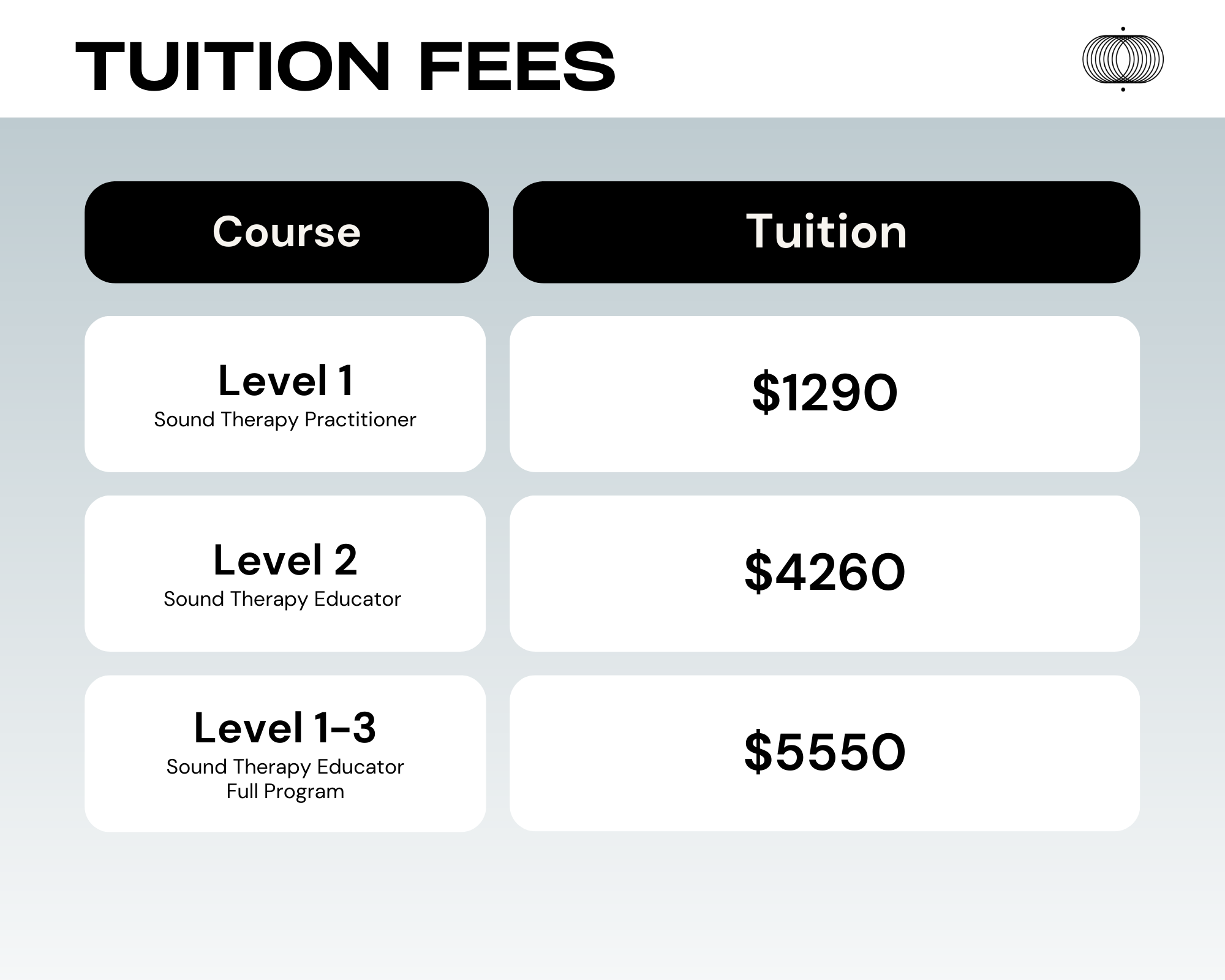
Task: Click the Level 1 title text
Action: pyautogui.click(x=286, y=380)
